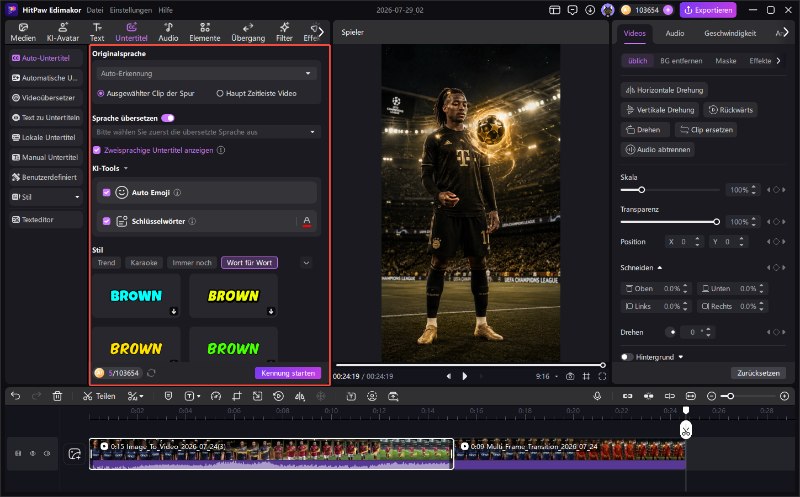
Task: Click the Kennung starten button
Action: 288,373
